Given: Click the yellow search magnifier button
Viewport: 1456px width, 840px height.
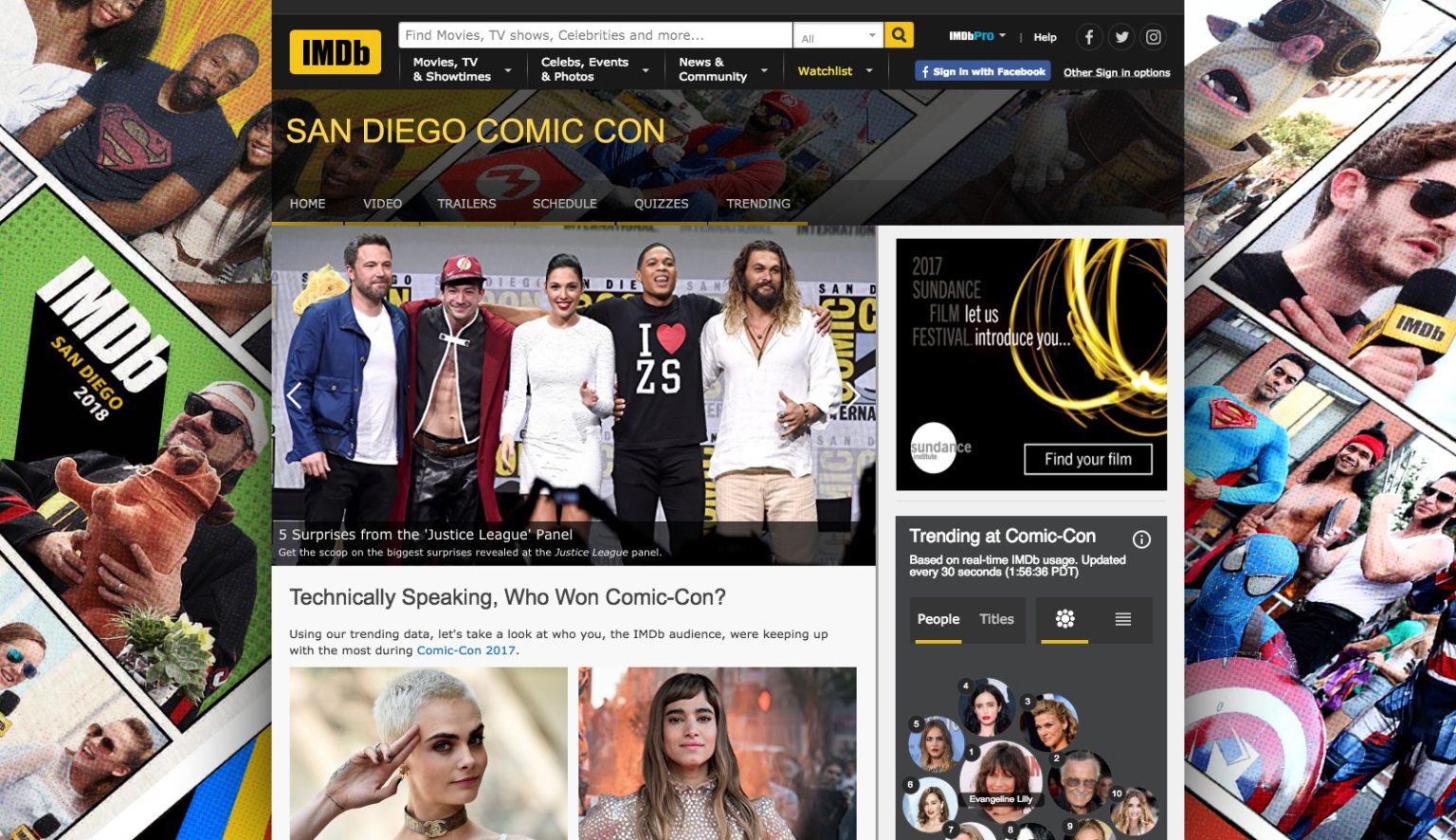Looking at the screenshot, I should pos(899,35).
